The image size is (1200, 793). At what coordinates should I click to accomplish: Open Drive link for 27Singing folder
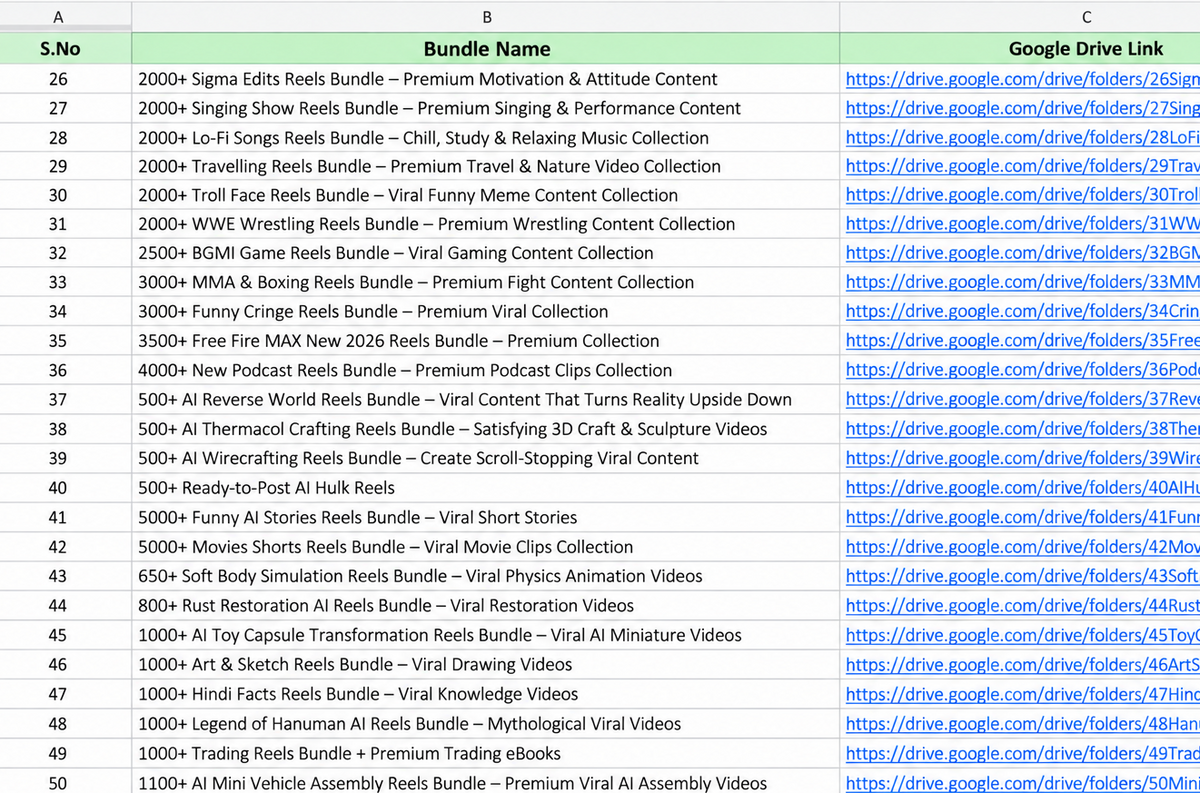coord(1022,108)
